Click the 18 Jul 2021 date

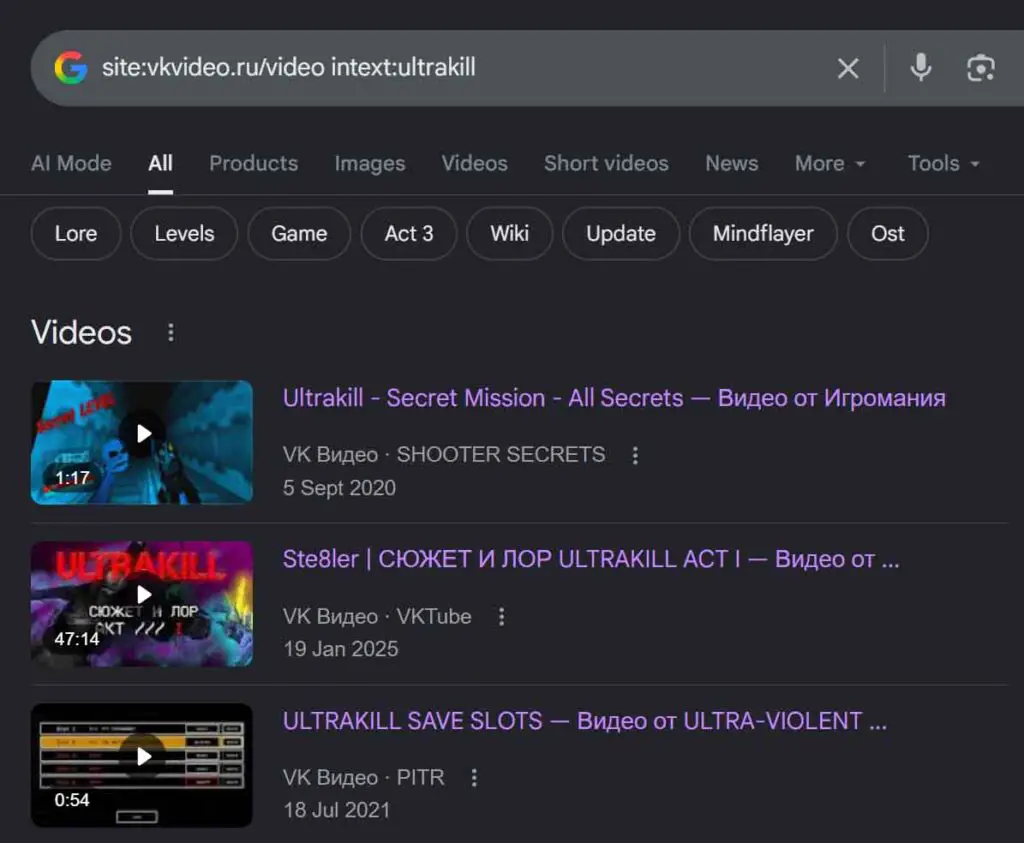point(336,810)
